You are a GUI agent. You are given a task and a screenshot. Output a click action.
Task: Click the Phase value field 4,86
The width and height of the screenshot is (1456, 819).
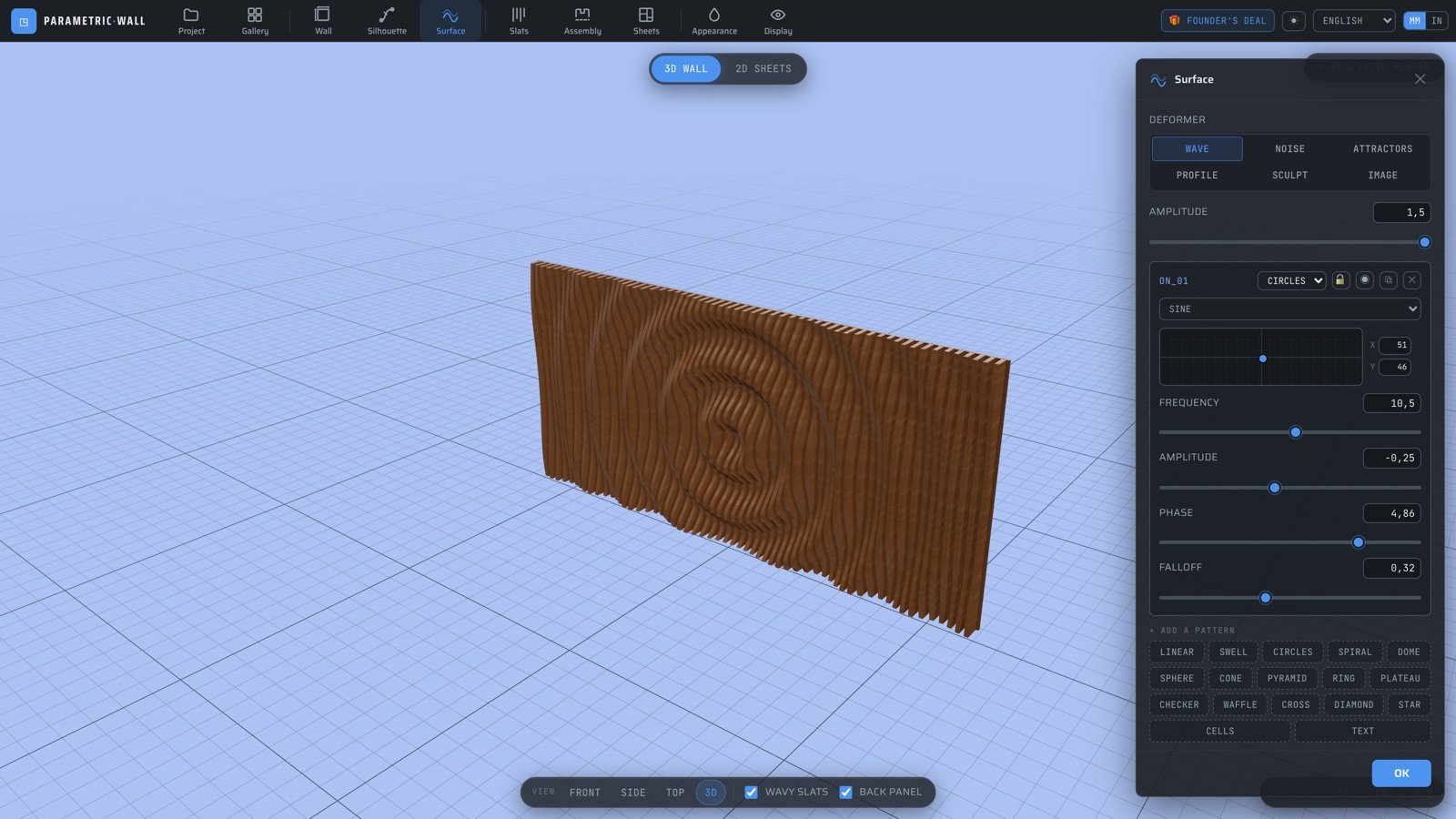(1391, 513)
